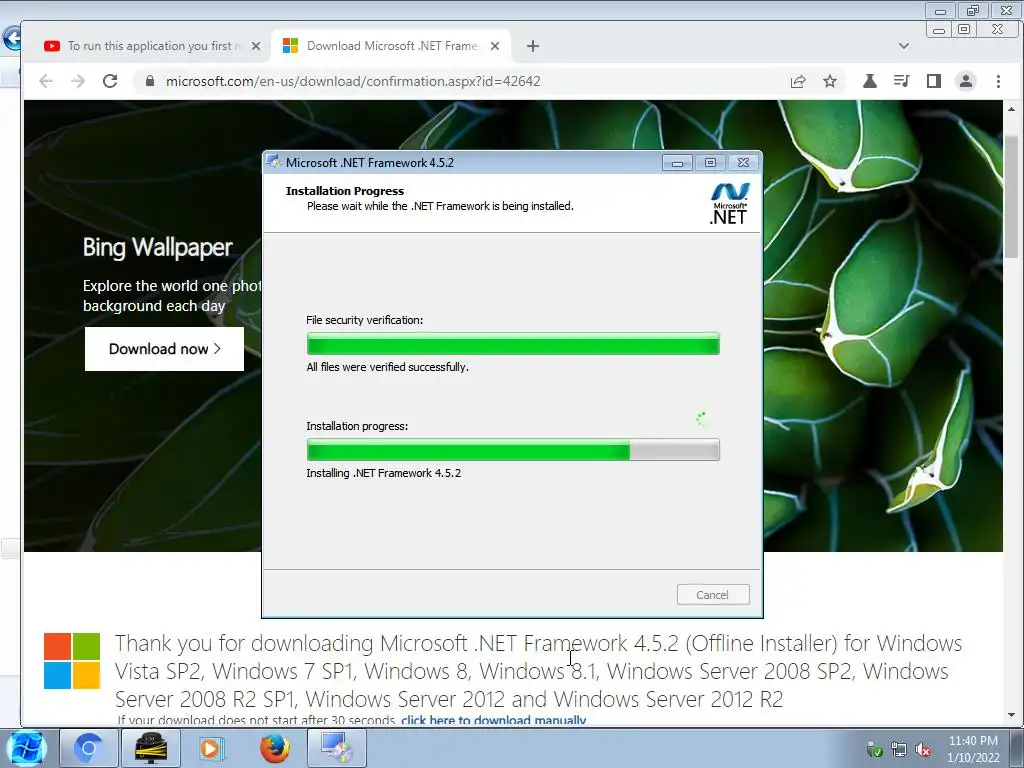Click the vertical scrollbar thumb
The image size is (1024, 768).
click(1011, 197)
